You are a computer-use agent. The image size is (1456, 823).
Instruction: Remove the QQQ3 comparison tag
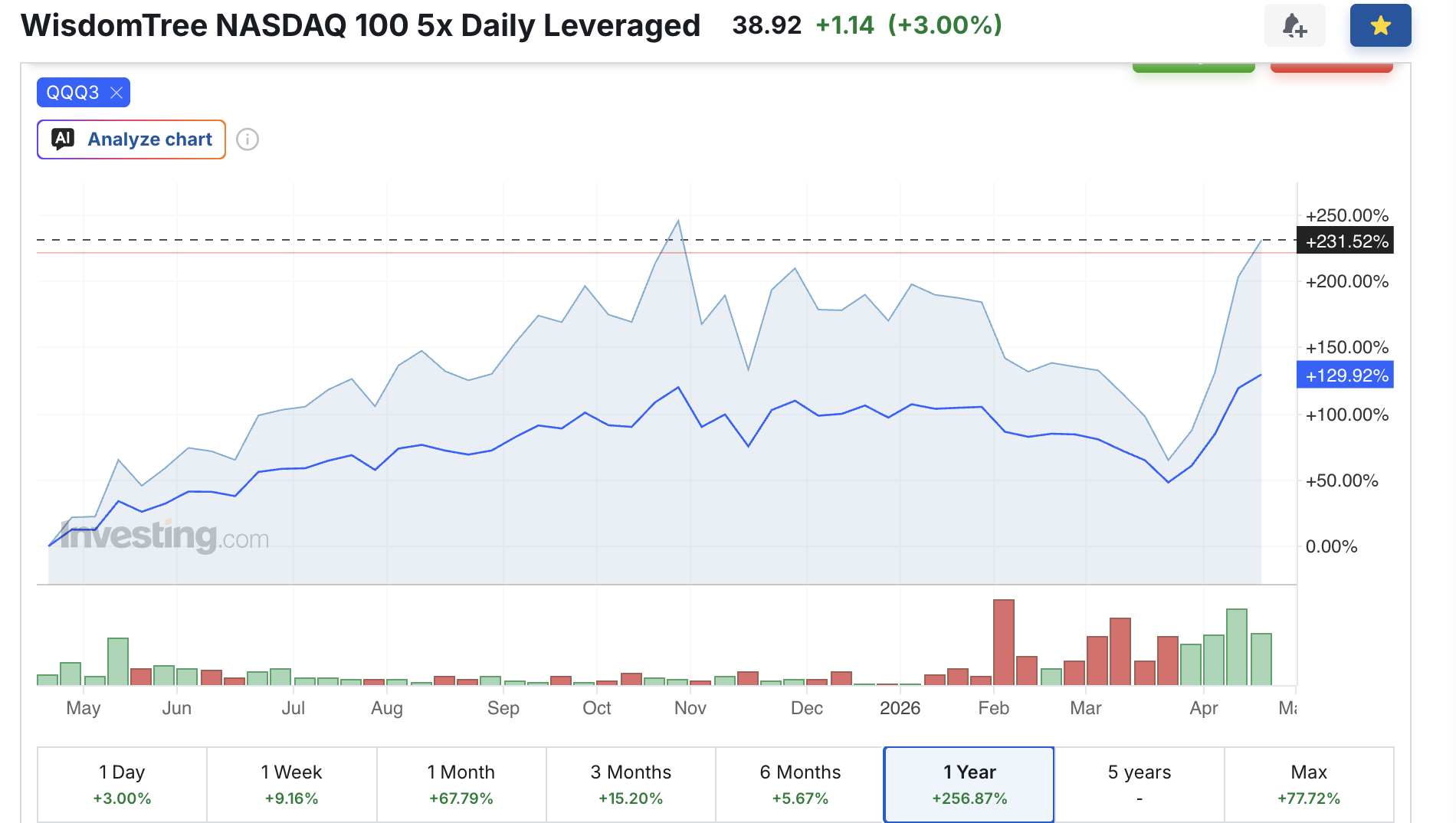116,93
